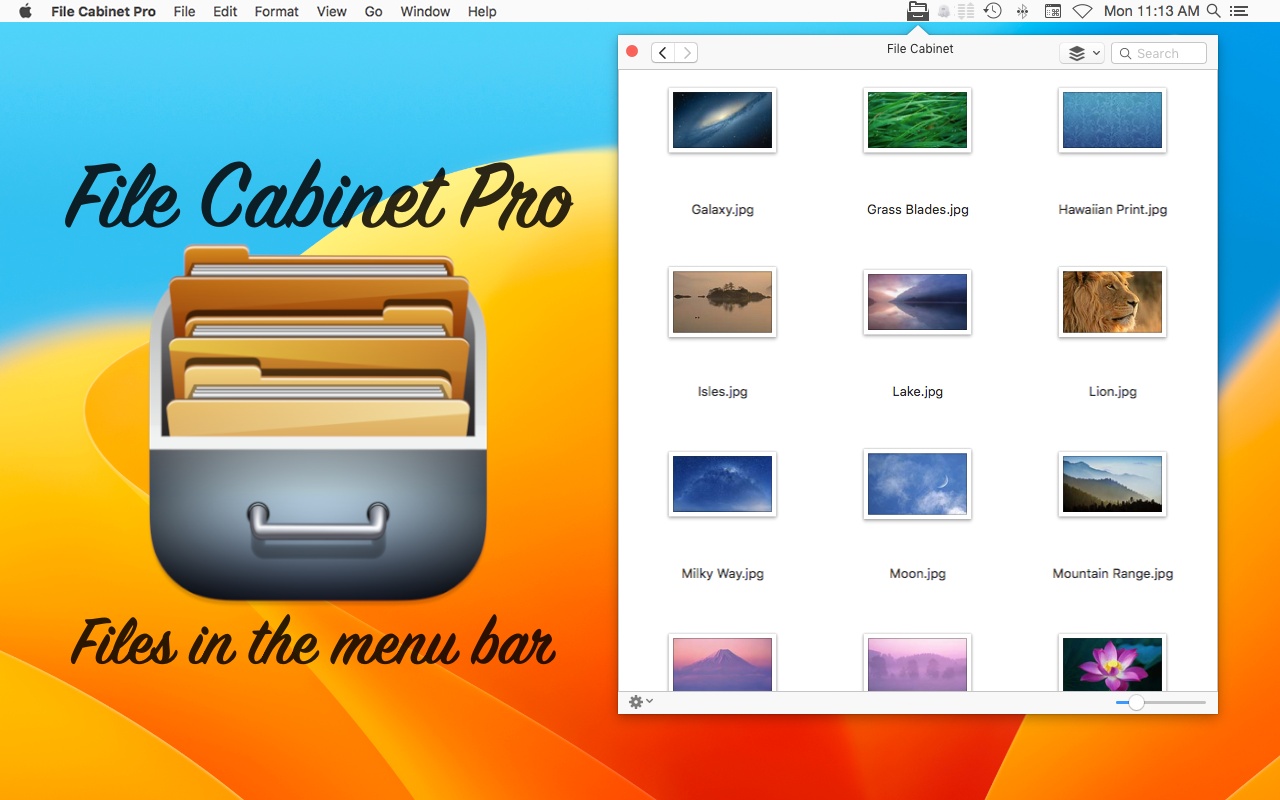
Task: Open Spotlight search in the menu bar
Action: click(1213, 11)
